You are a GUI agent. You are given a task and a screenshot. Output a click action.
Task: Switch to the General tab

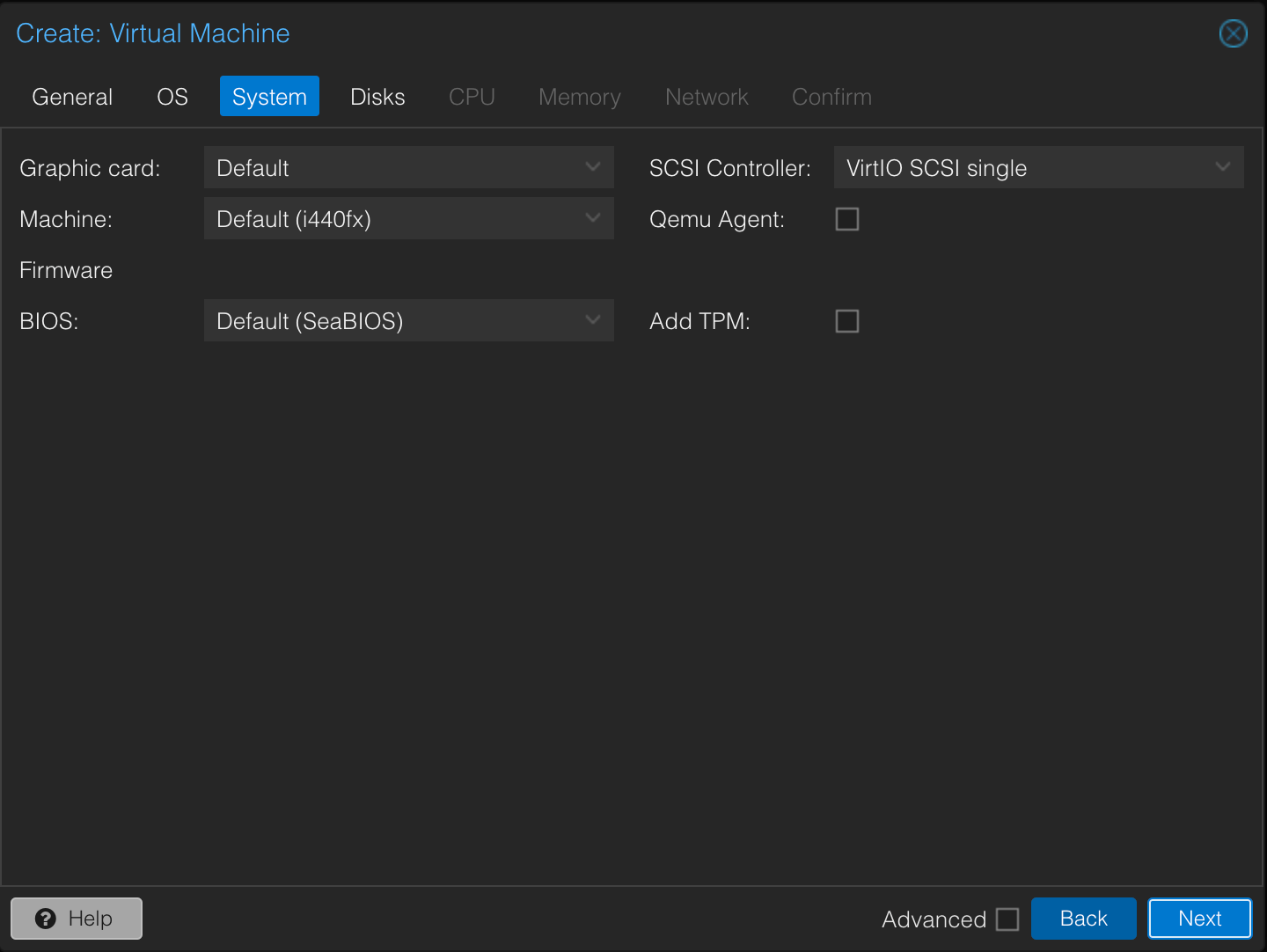tap(72, 97)
